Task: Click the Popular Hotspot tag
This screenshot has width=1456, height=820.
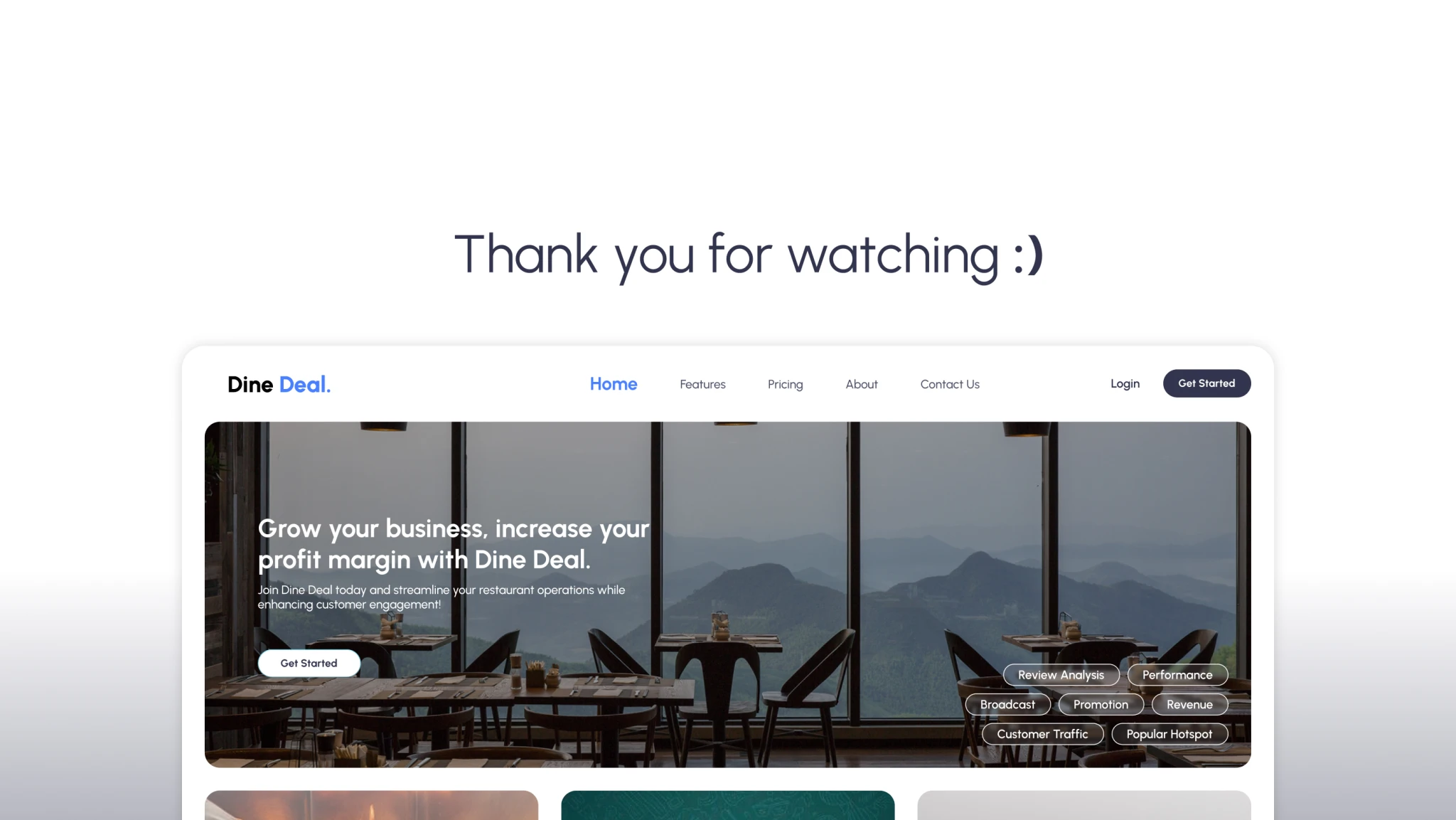Action: pos(1169,734)
